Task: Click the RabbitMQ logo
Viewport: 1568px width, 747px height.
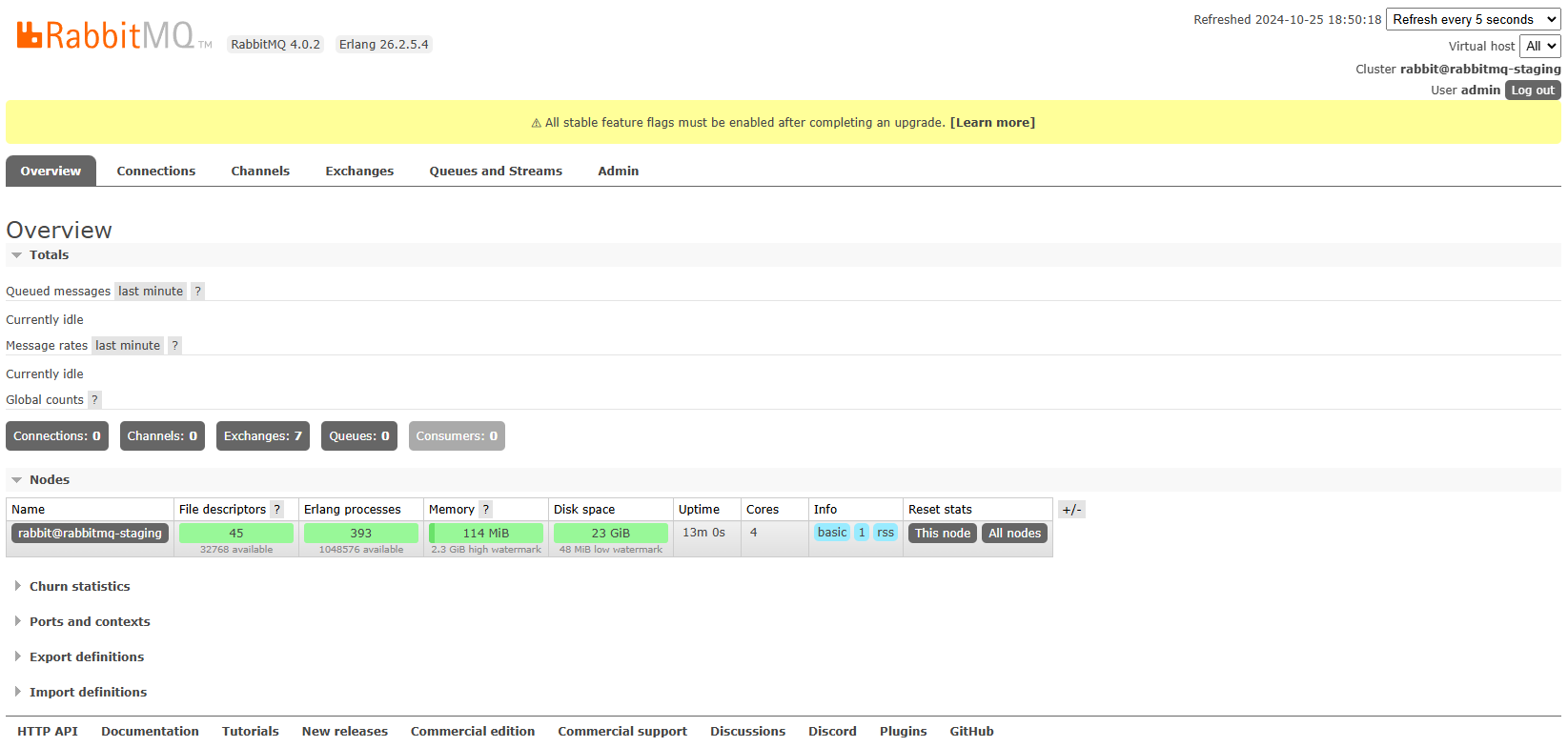Action: pos(113,35)
